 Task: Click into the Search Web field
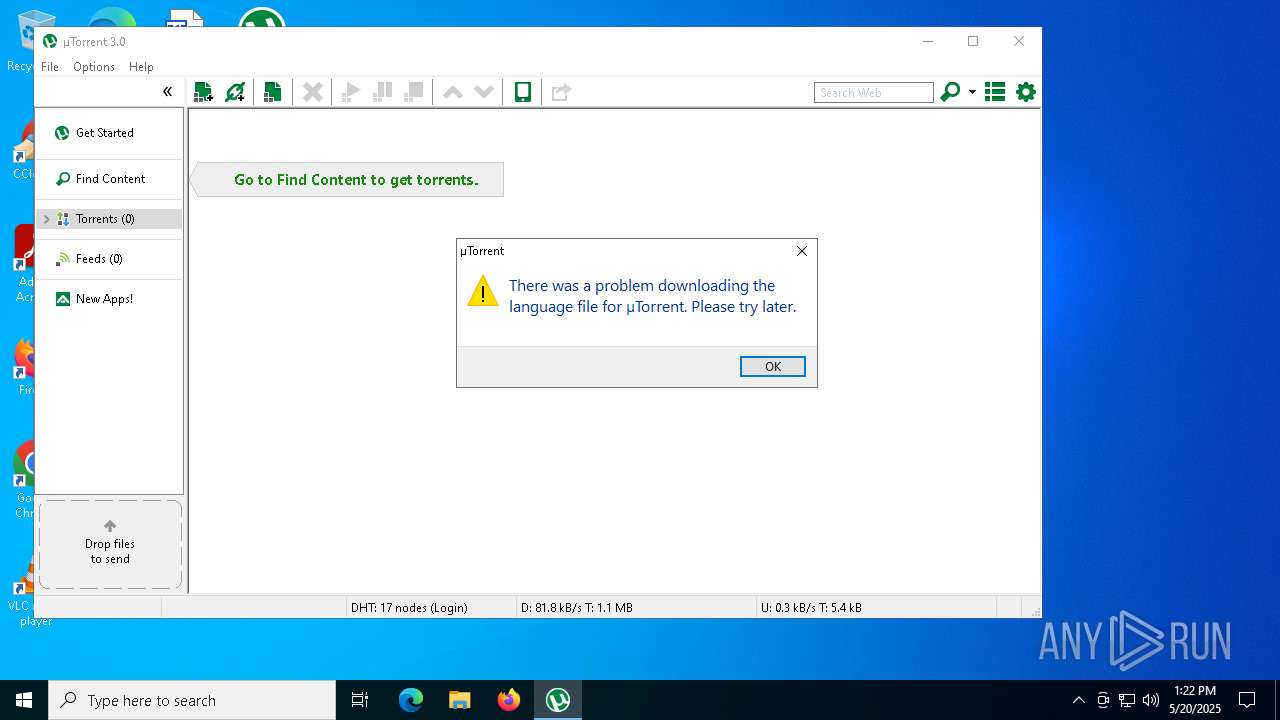click(873, 92)
